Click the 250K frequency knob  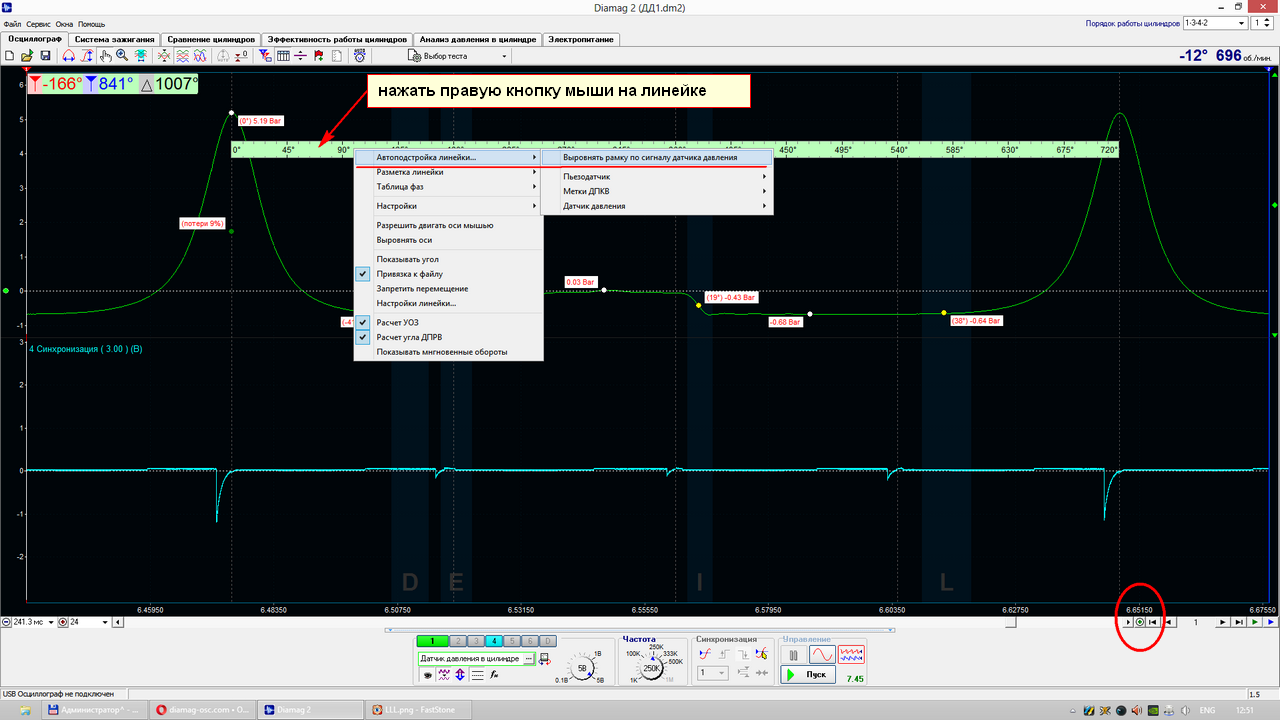click(x=651, y=668)
